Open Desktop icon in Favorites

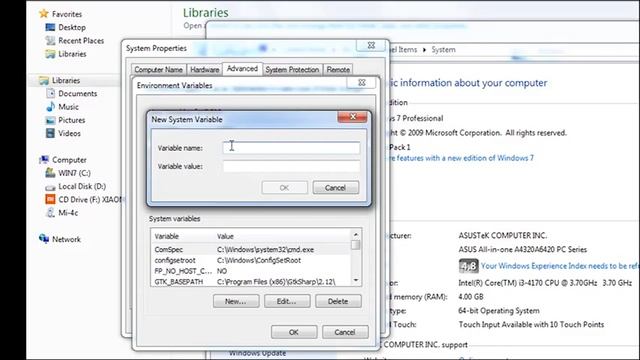pyautogui.click(x=50, y=27)
